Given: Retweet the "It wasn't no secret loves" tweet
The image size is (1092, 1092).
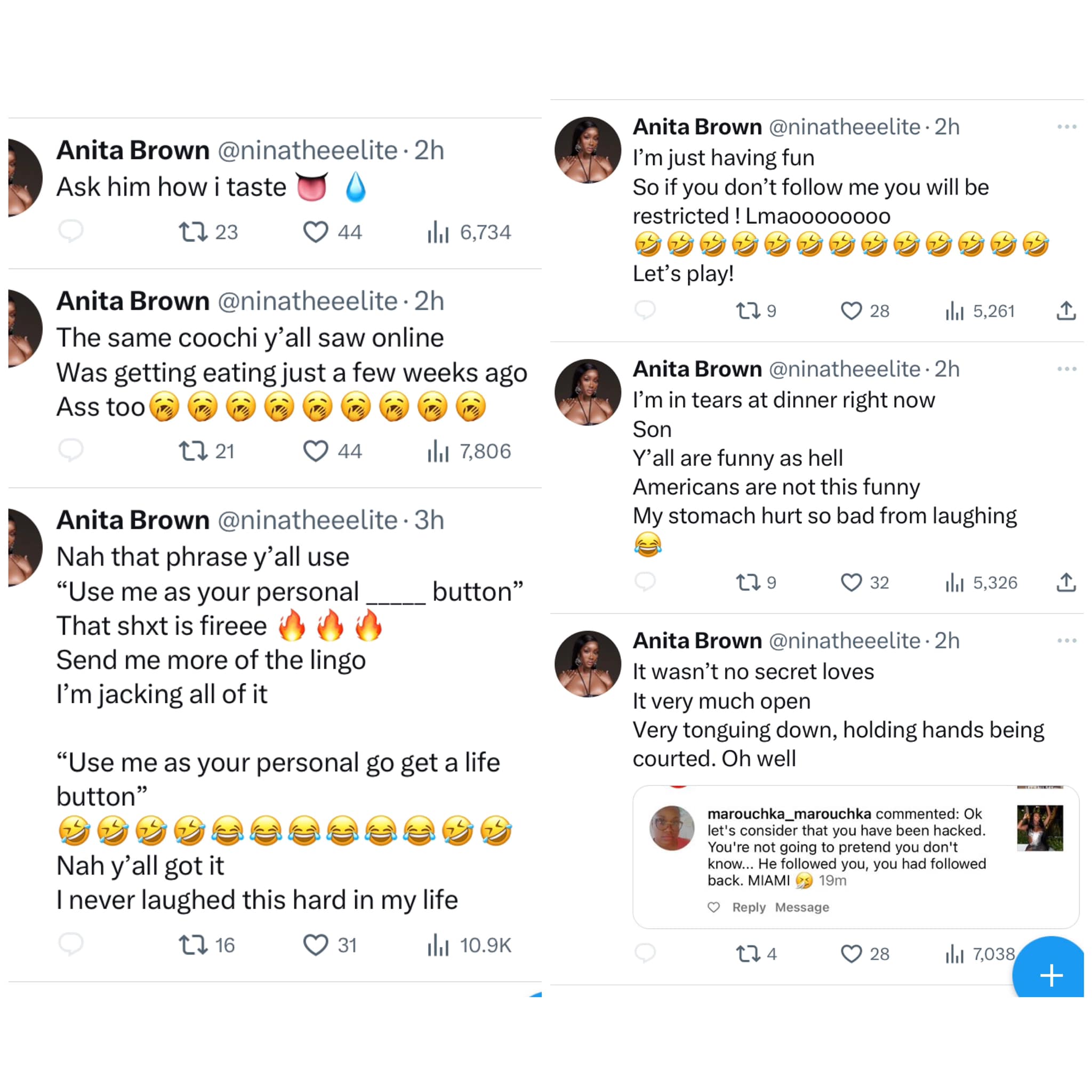Looking at the screenshot, I should pos(748,953).
